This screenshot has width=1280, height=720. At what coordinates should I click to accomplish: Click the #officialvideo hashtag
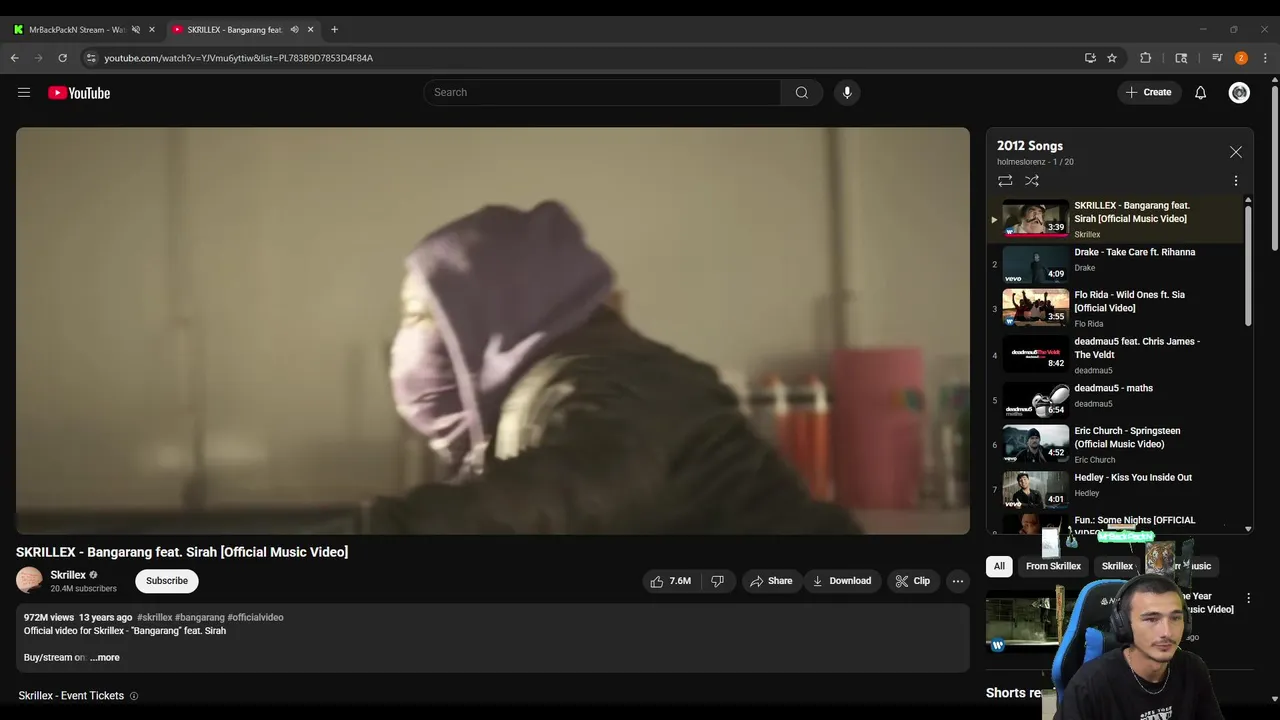coord(255,617)
